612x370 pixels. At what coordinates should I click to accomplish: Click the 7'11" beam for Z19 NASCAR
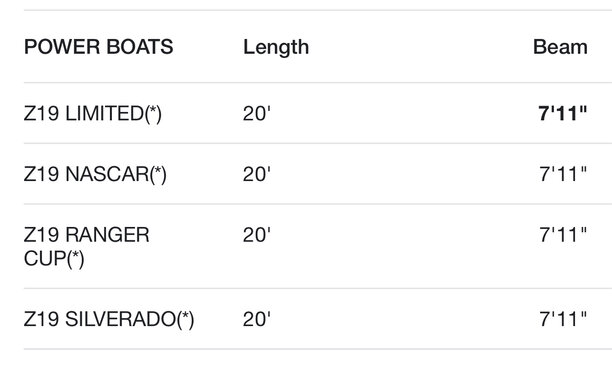pos(563,174)
